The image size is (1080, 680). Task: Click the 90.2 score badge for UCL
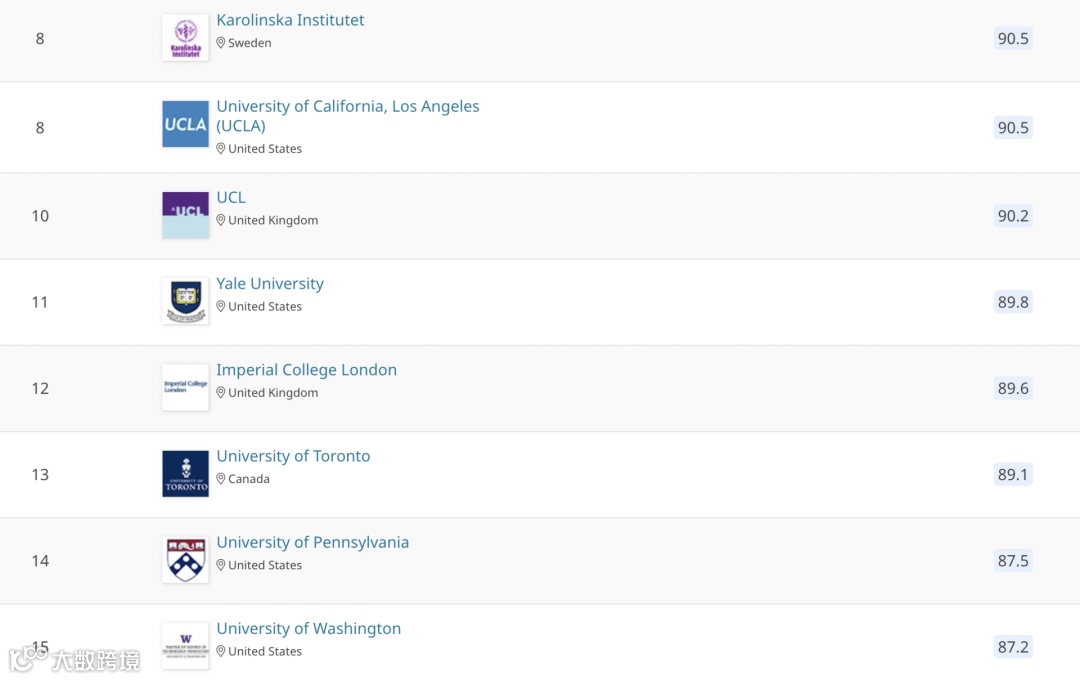[x=1013, y=216]
